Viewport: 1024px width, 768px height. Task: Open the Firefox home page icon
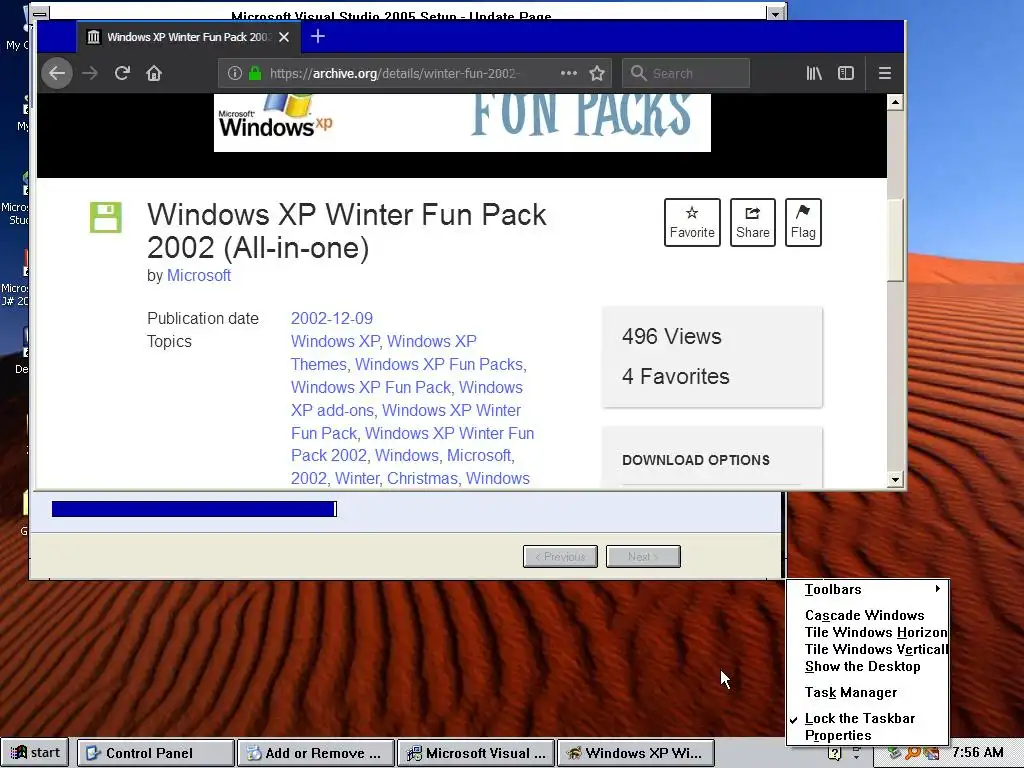[x=154, y=73]
